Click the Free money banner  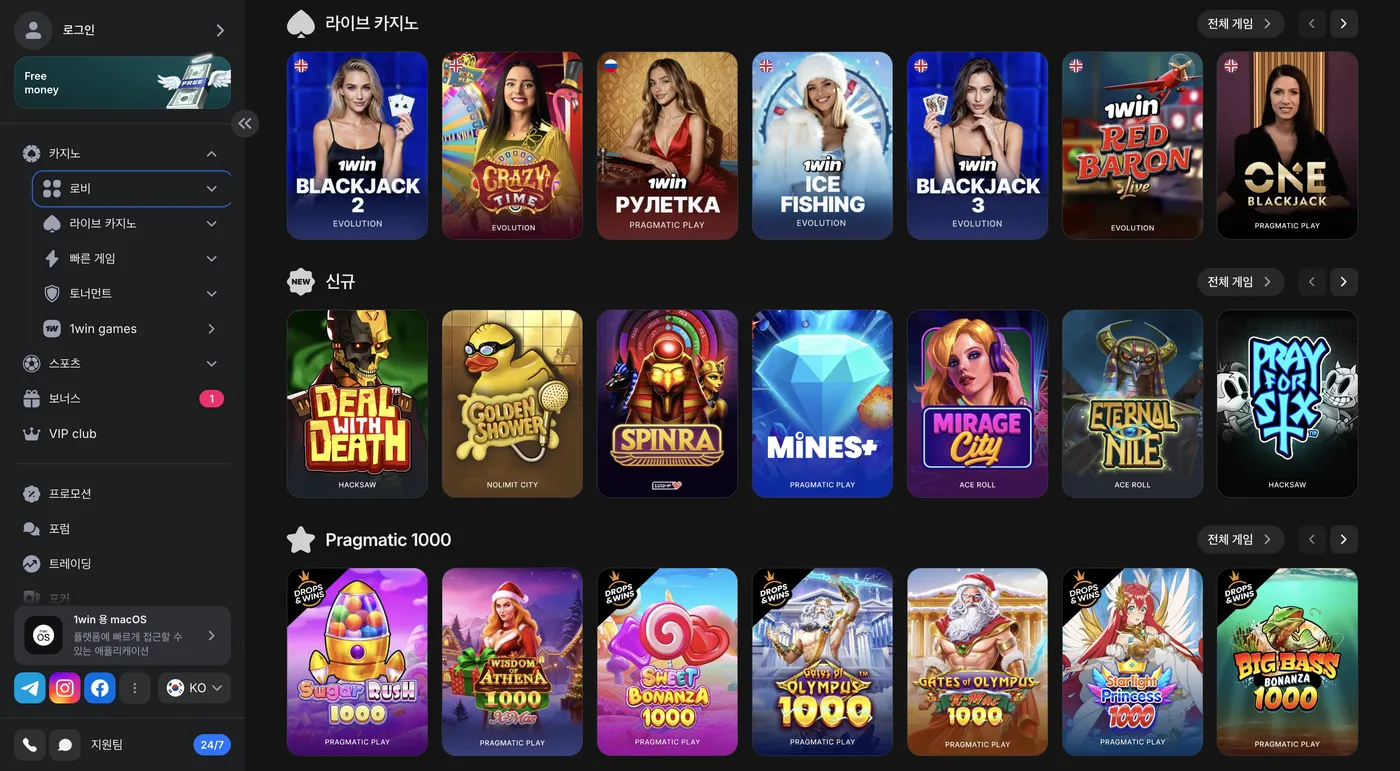click(x=123, y=82)
